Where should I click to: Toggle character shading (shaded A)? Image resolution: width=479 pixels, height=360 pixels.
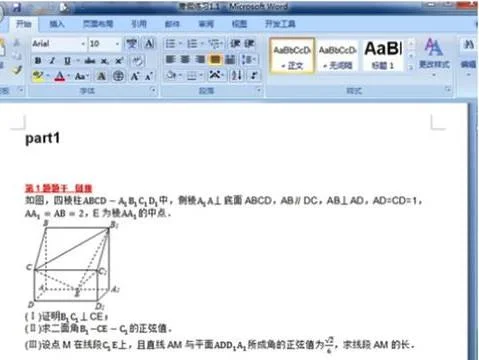click(x=101, y=76)
